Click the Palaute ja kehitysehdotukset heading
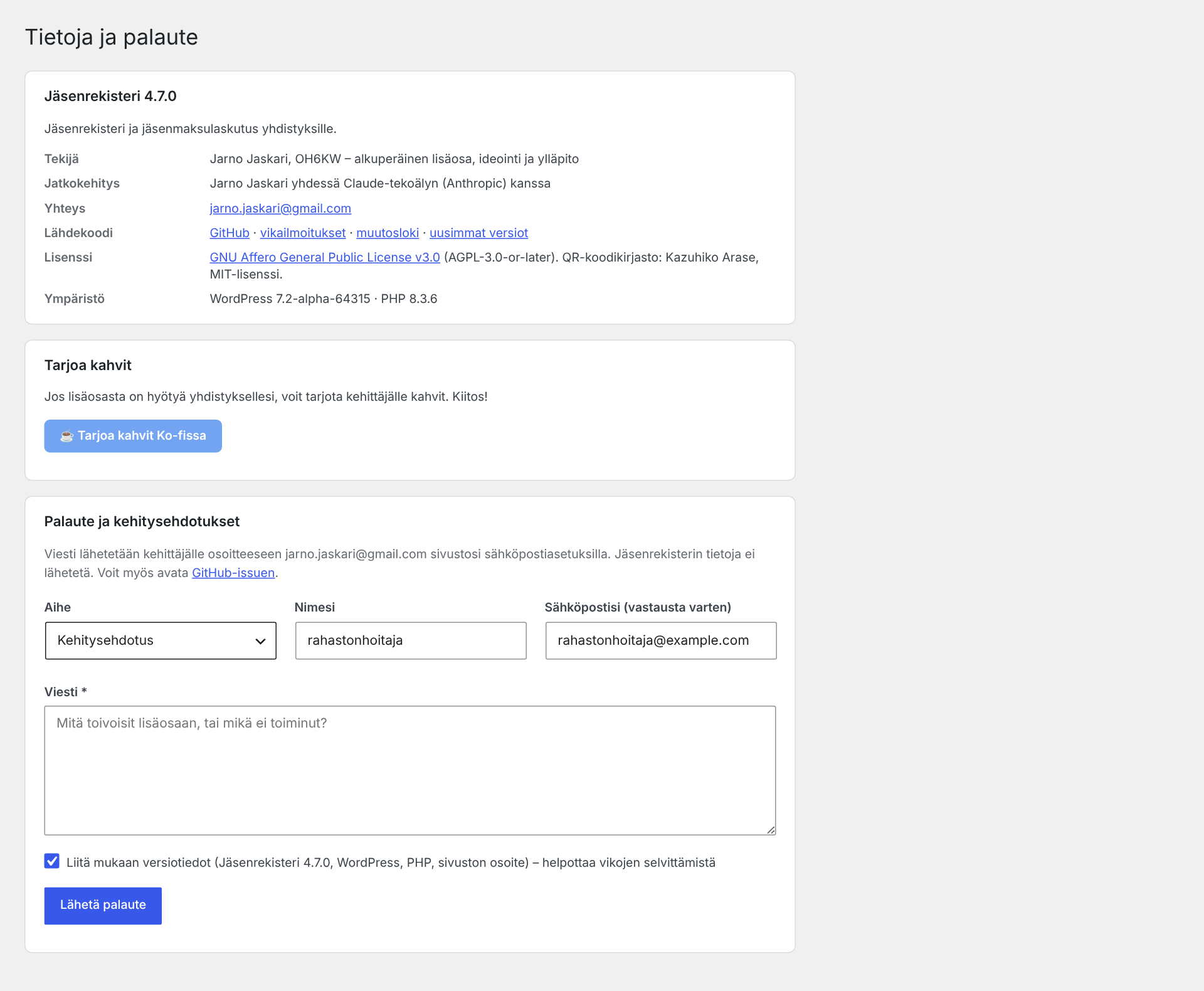Viewport: 1204px width, 991px height. click(142, 521)
